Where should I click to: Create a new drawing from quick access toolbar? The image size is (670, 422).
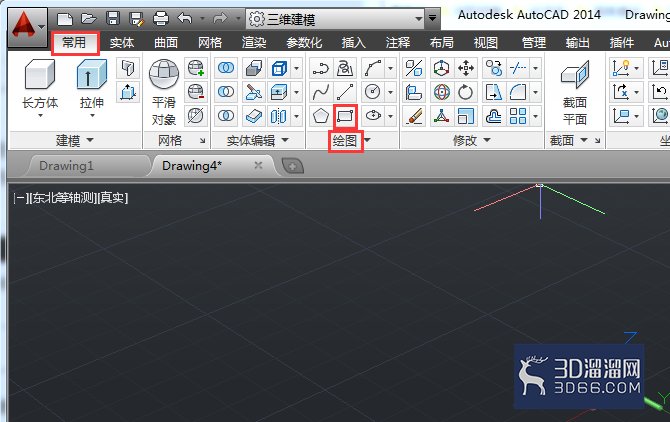click(x=65, y=19)
